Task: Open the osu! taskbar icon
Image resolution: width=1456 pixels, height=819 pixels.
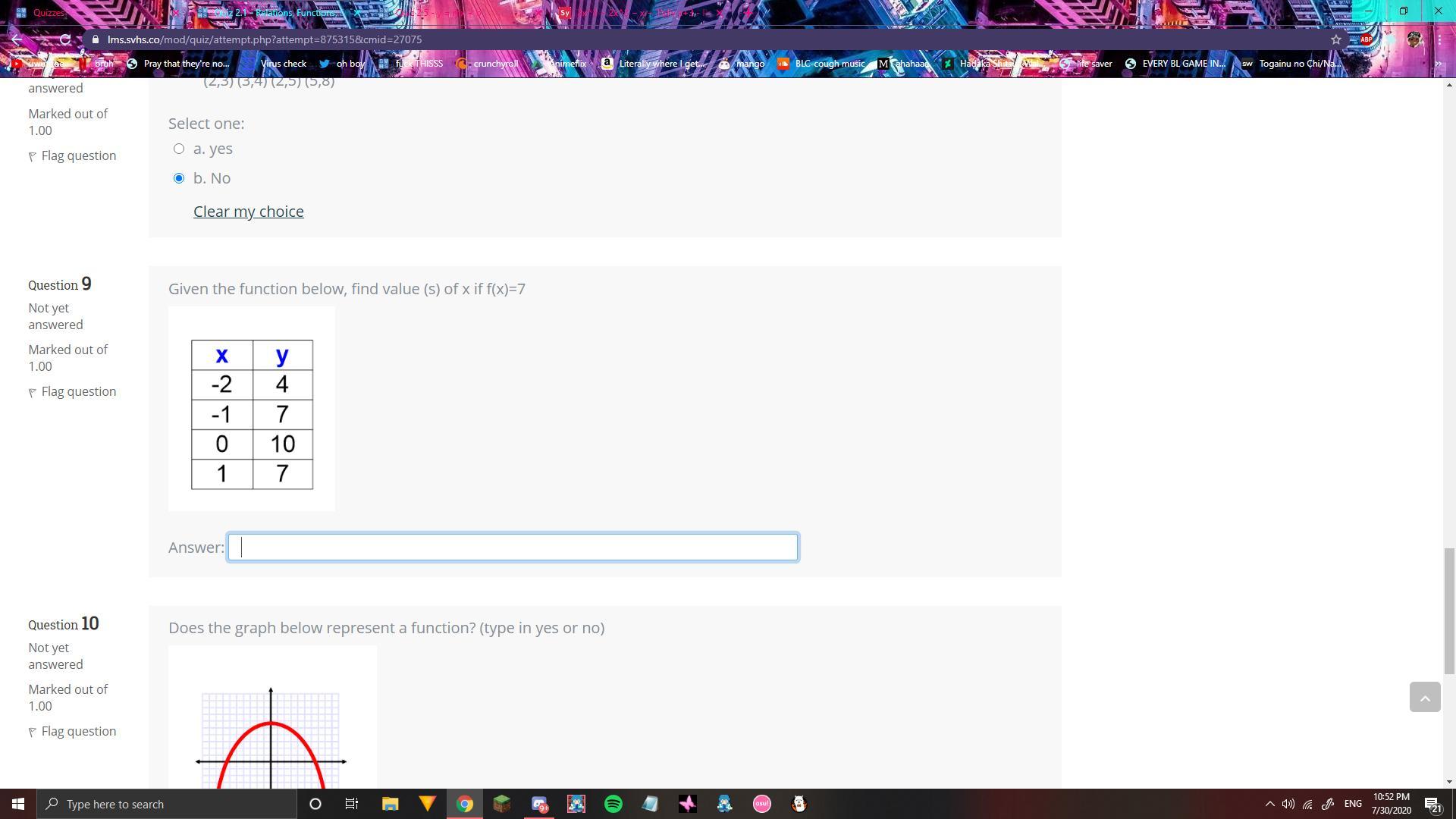Action: pyautogui.click(x=761, y=804)
